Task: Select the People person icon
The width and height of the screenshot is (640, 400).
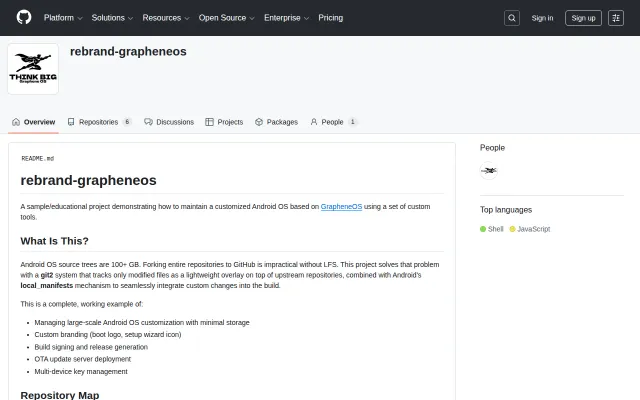Action: pos(313,122)
